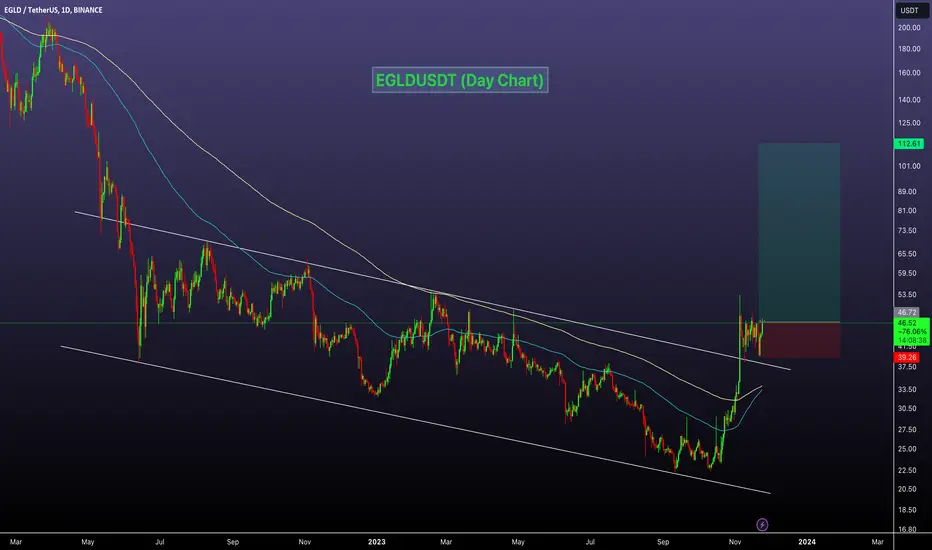Click the 73.50 price axis label
Viewport: 932px width, 550px height.
coord(907,231)
